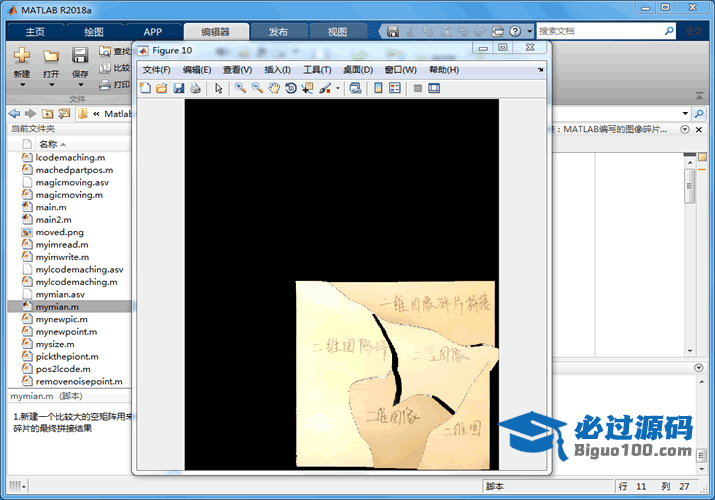Viewport: 715px width, 500px height.
Task: Select mymian.m in the file list
Action: point(57,307)
